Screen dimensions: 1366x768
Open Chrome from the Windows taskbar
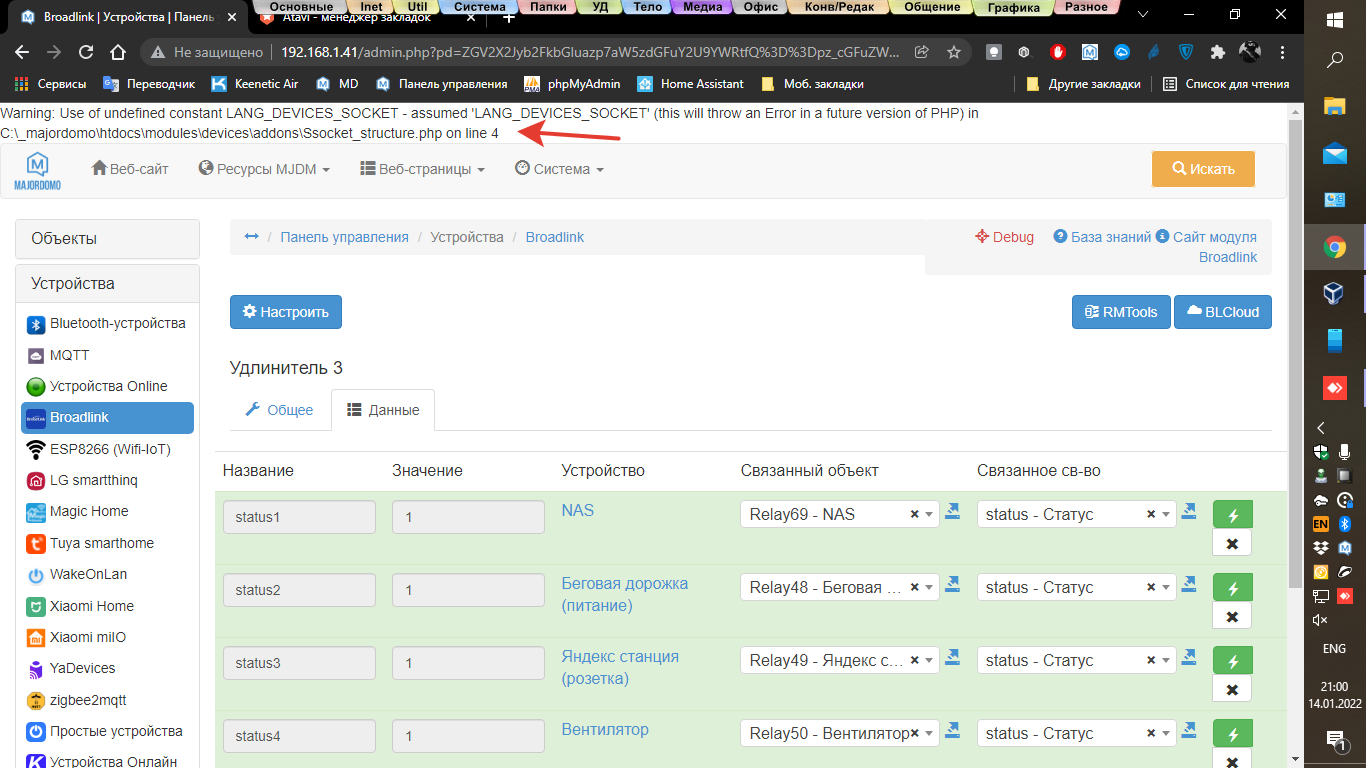(x=1334, y=247)
